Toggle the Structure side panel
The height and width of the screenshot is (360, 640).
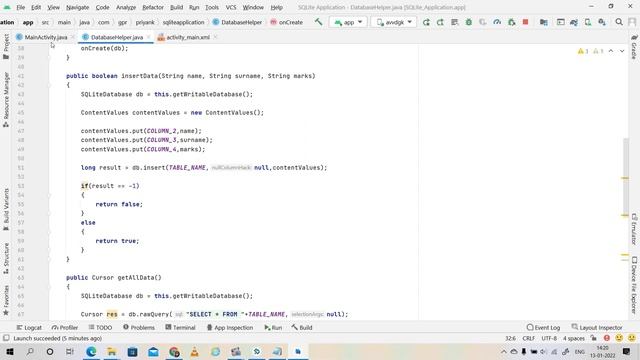[x=6, y=258]
